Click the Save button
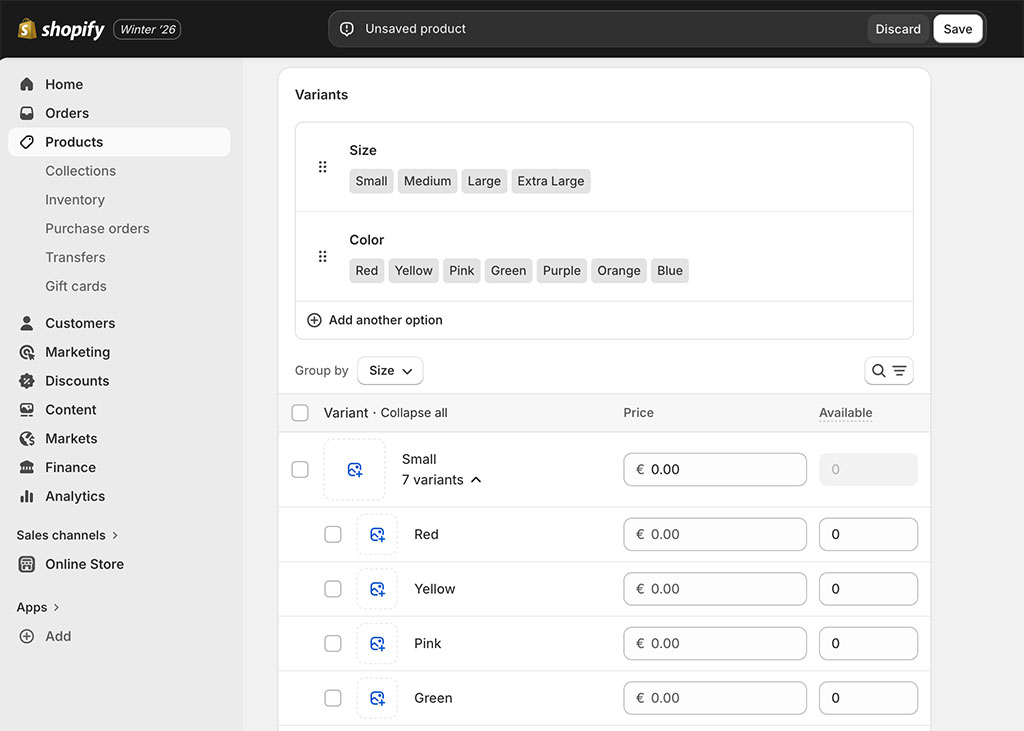This screenshot has height=731, width=1024. pos(957,29)
